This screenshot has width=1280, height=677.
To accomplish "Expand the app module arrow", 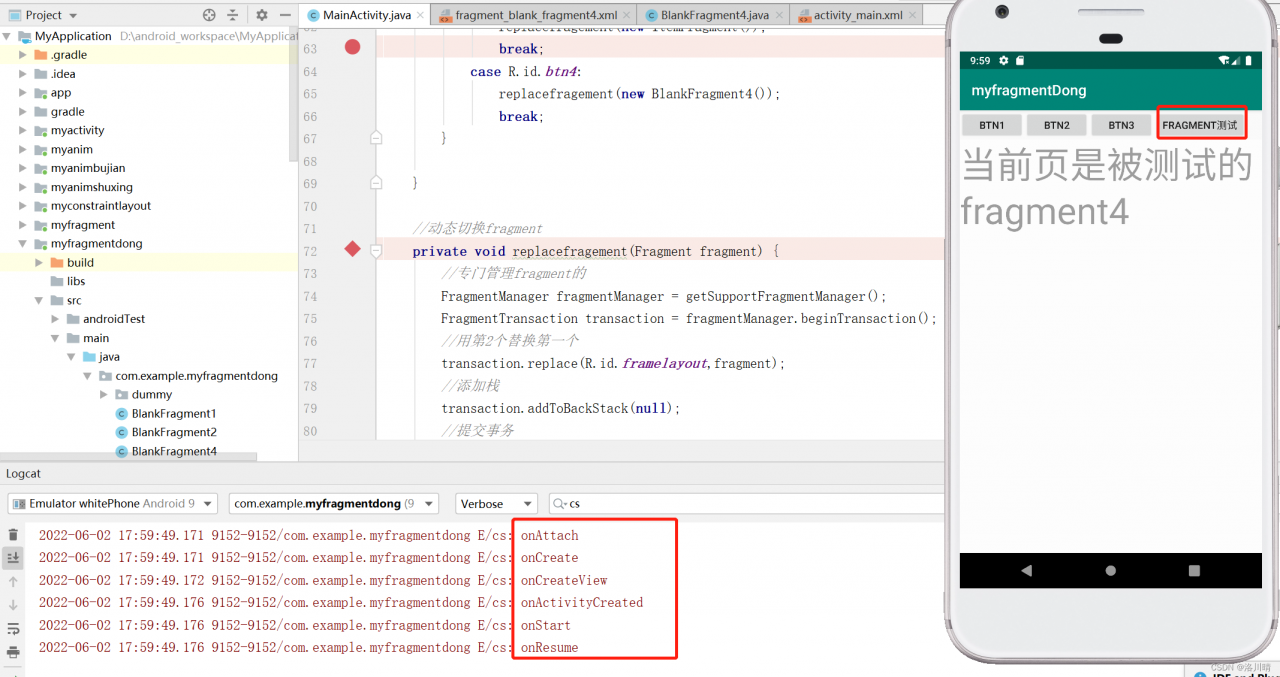I will [x=23, y=93].
